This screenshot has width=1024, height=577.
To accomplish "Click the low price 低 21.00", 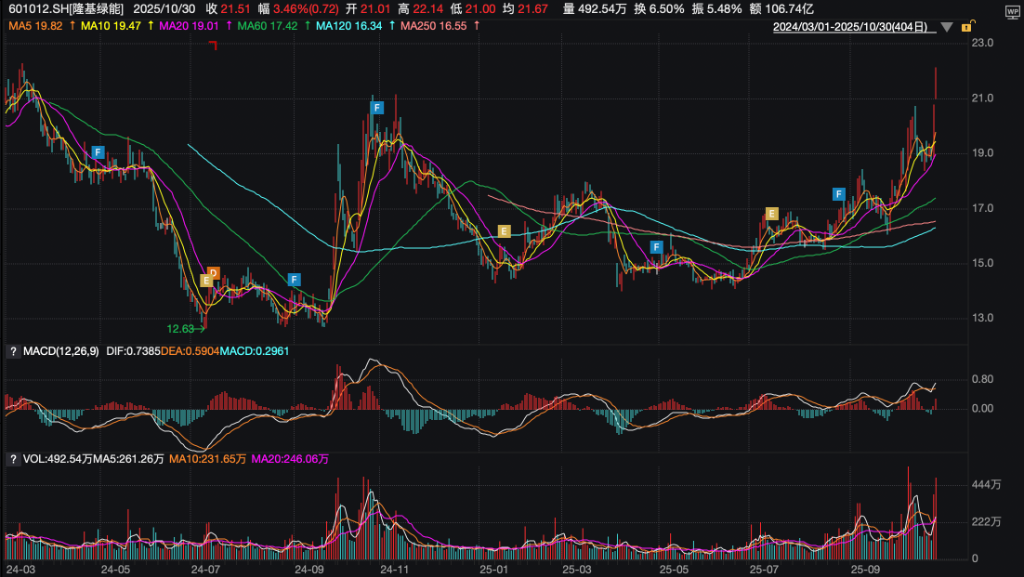I will pos(473,9).
